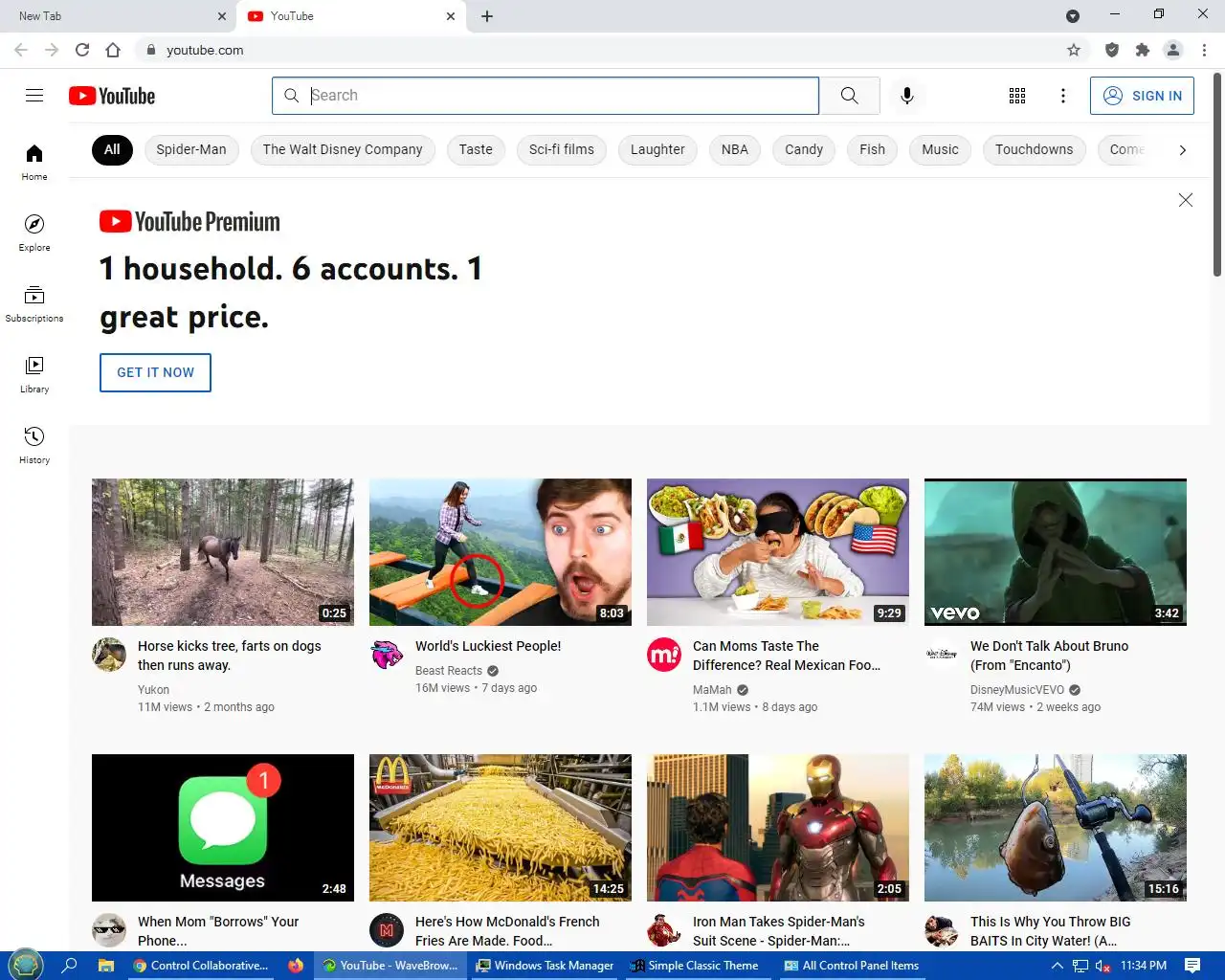Open the YouTube hamburger guide menu
The image size is (1225, 980).
[x=34, y=96]
